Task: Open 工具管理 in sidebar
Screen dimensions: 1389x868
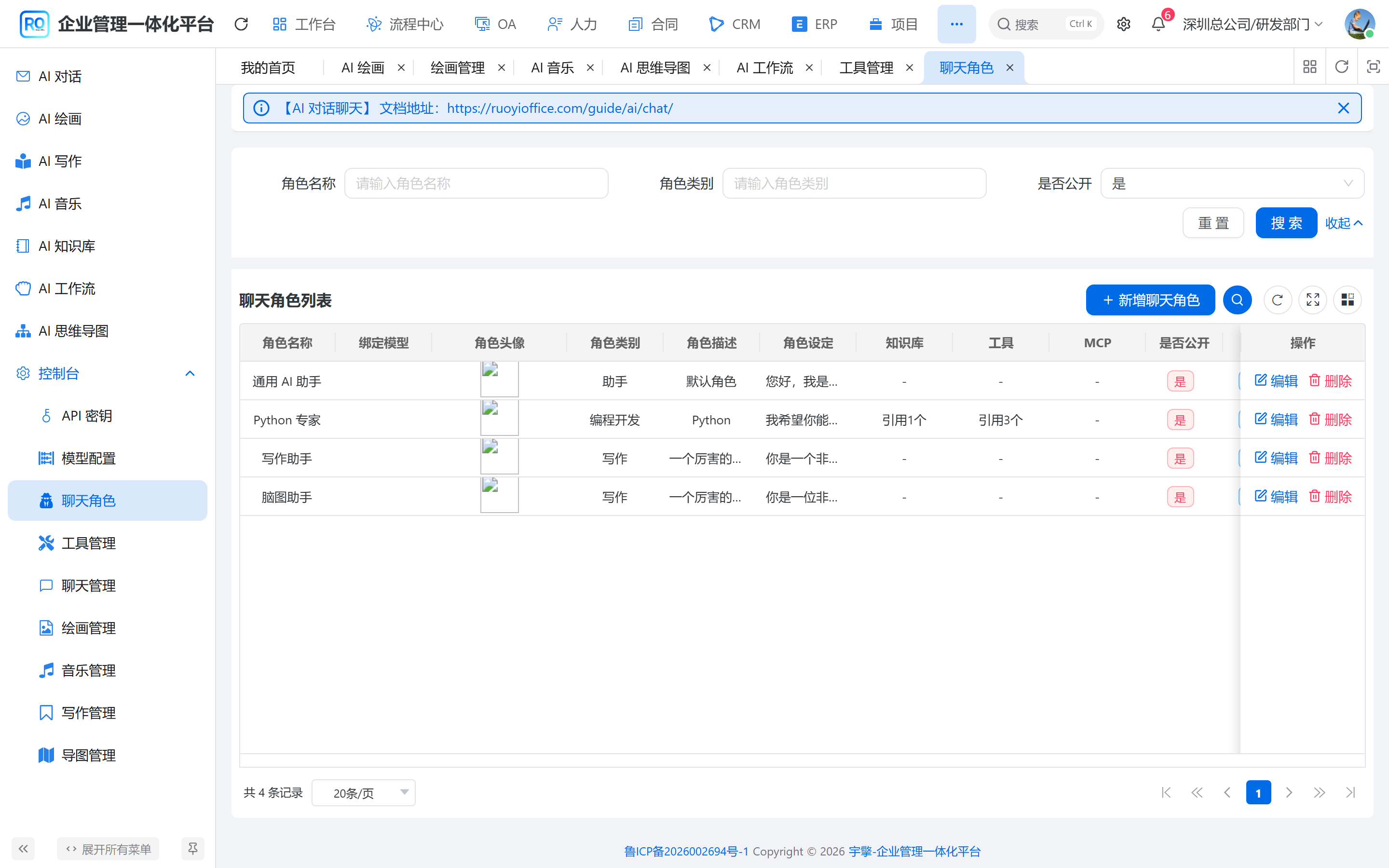Action: [x=108, y=543]
